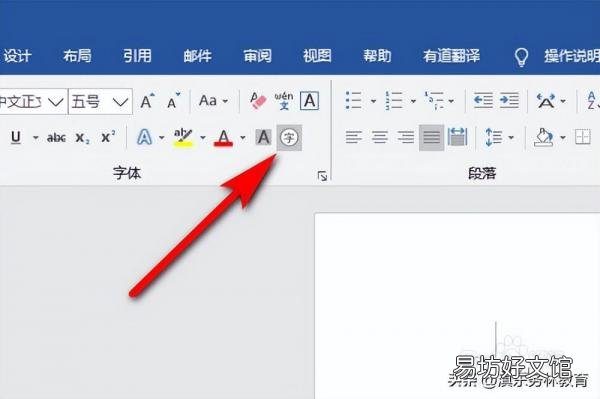Select the phonetic guide wén icon
The height and width of the screenshot is (399, 600).
click(x=284, y=101)
